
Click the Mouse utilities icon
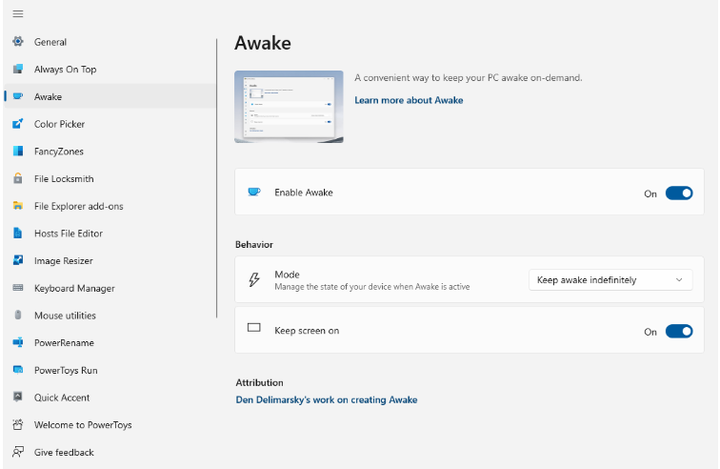18,315
